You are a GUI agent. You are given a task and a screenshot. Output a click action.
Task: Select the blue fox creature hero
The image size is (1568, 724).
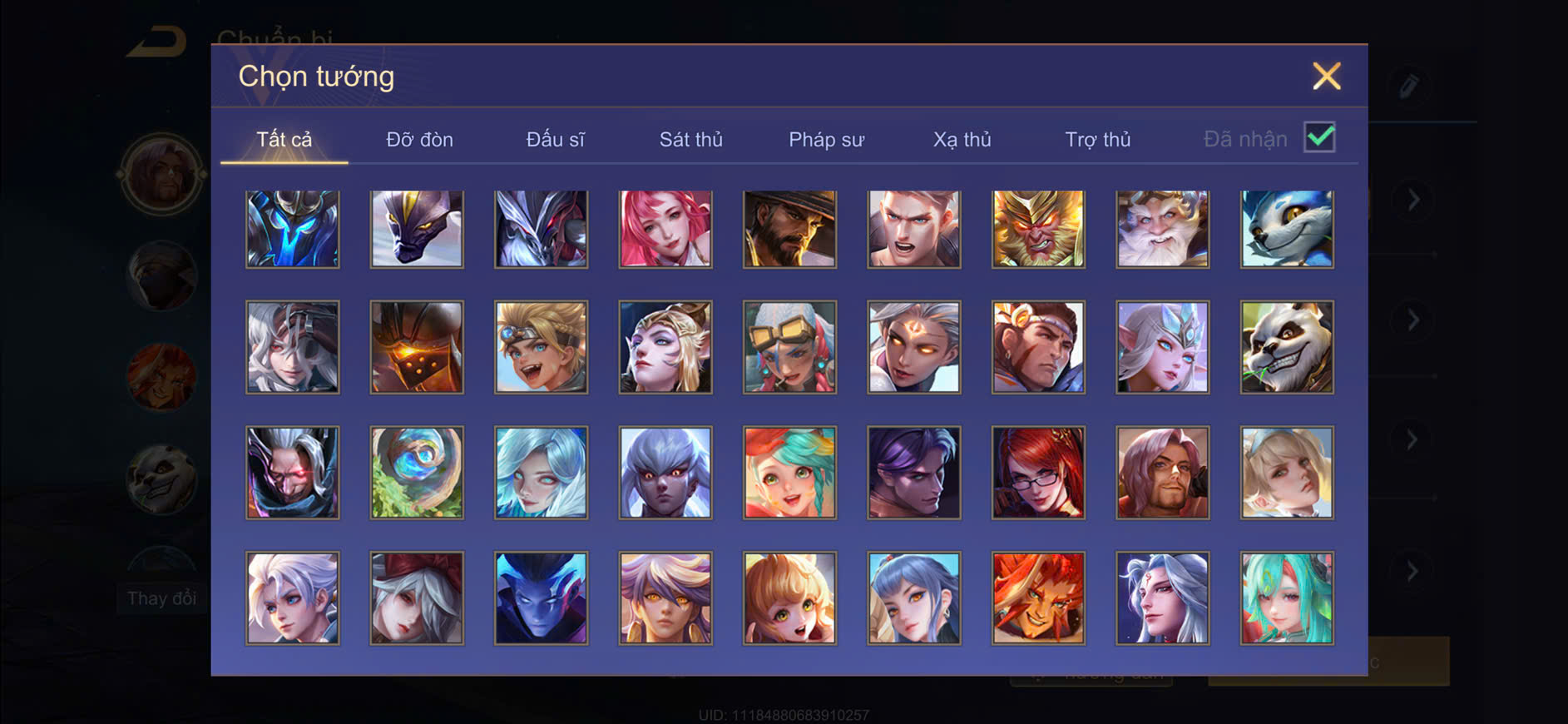pos(1287,229)
